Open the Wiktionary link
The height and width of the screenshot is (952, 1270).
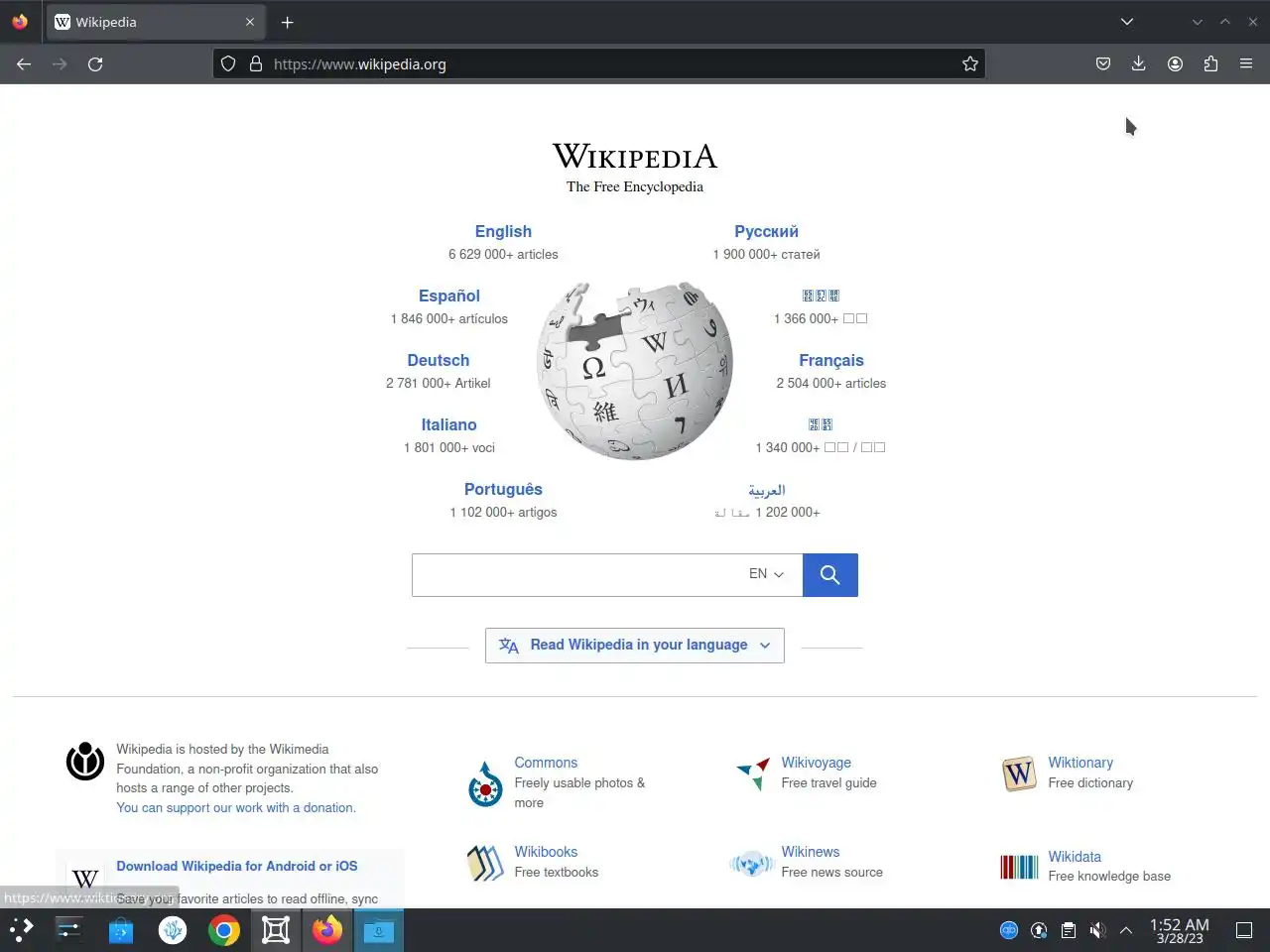[x=1080, y=763]
